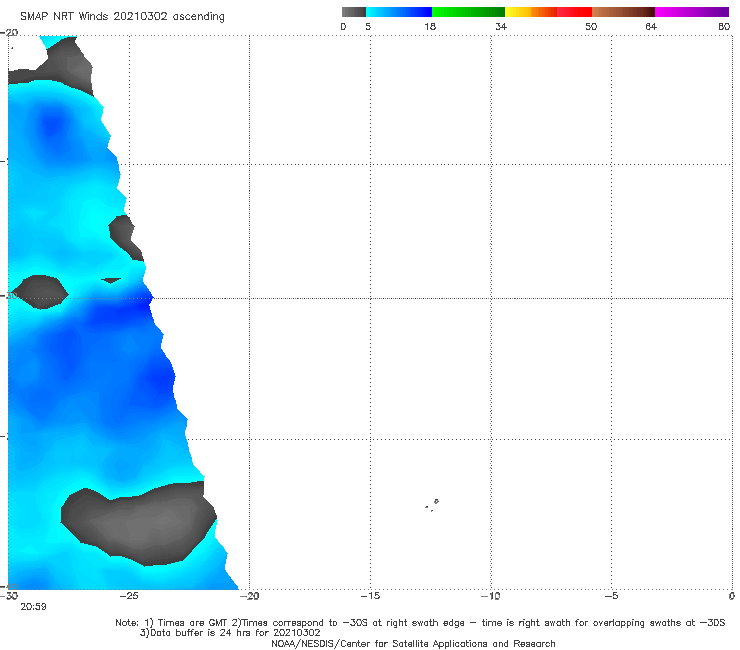Click the colorbar label '5'
The height and width of the screenshot is (650, 740).
(368, 27)
